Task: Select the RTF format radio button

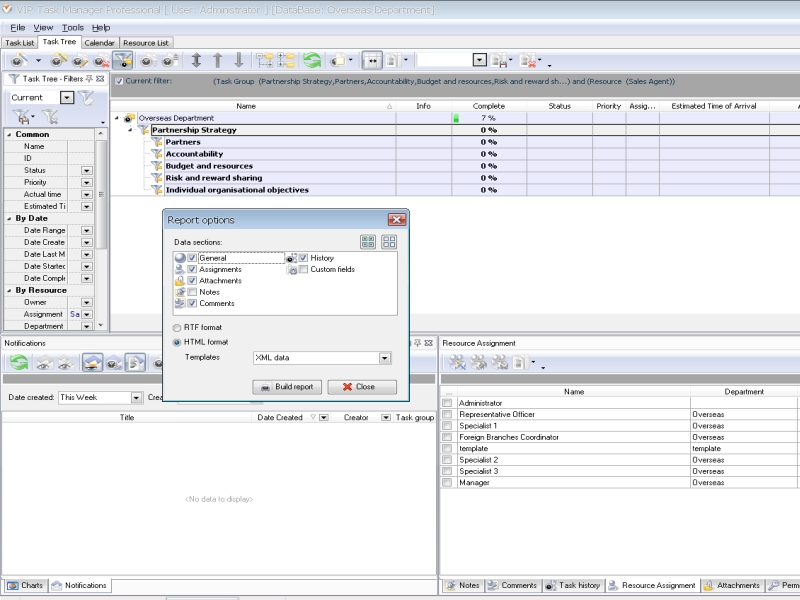Action: (177, 327)
